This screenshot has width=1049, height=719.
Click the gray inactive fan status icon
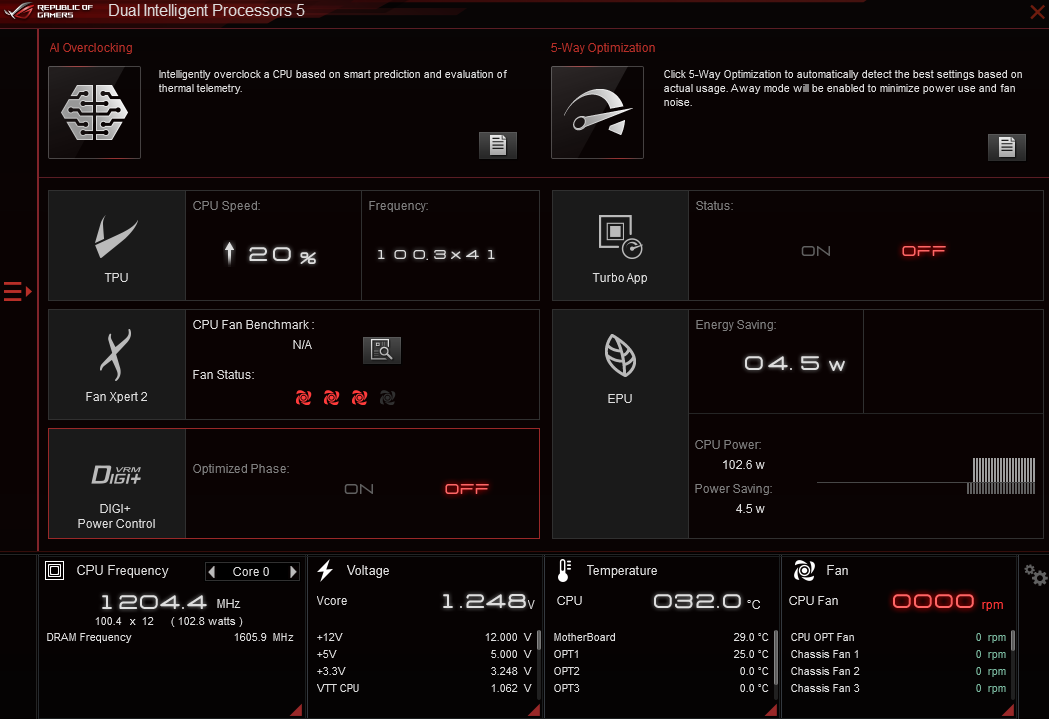click(x=387, y=398)
